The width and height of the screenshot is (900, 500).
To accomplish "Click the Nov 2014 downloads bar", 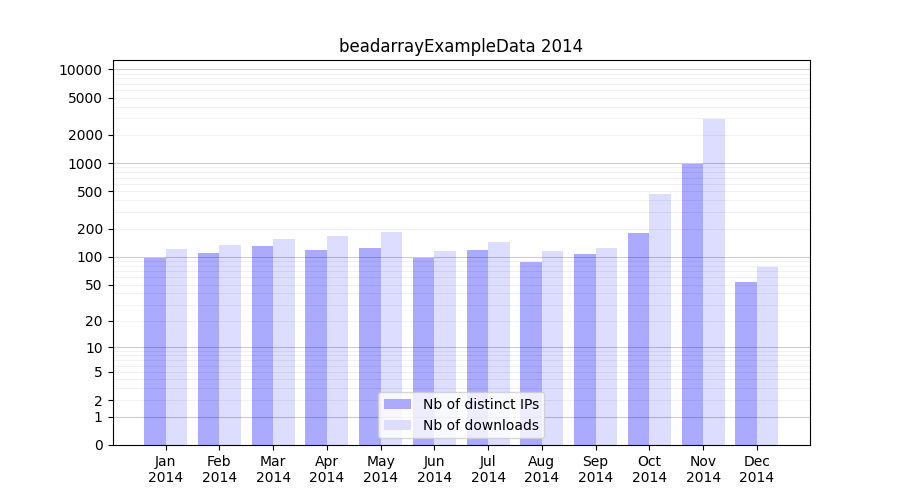I will [x=714, y=282].
